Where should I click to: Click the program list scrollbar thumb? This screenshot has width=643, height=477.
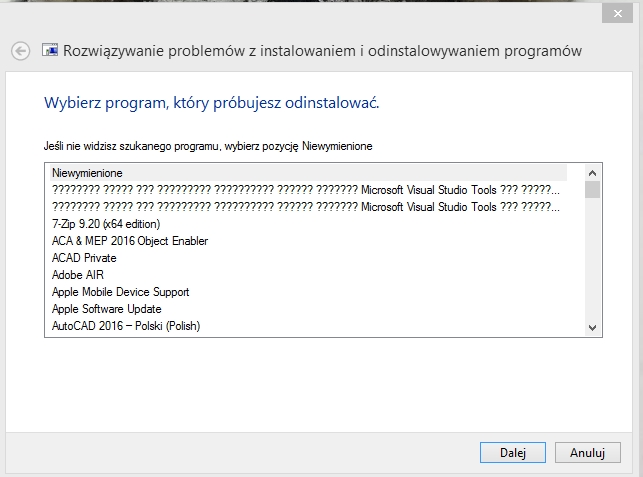click(592, 189)
